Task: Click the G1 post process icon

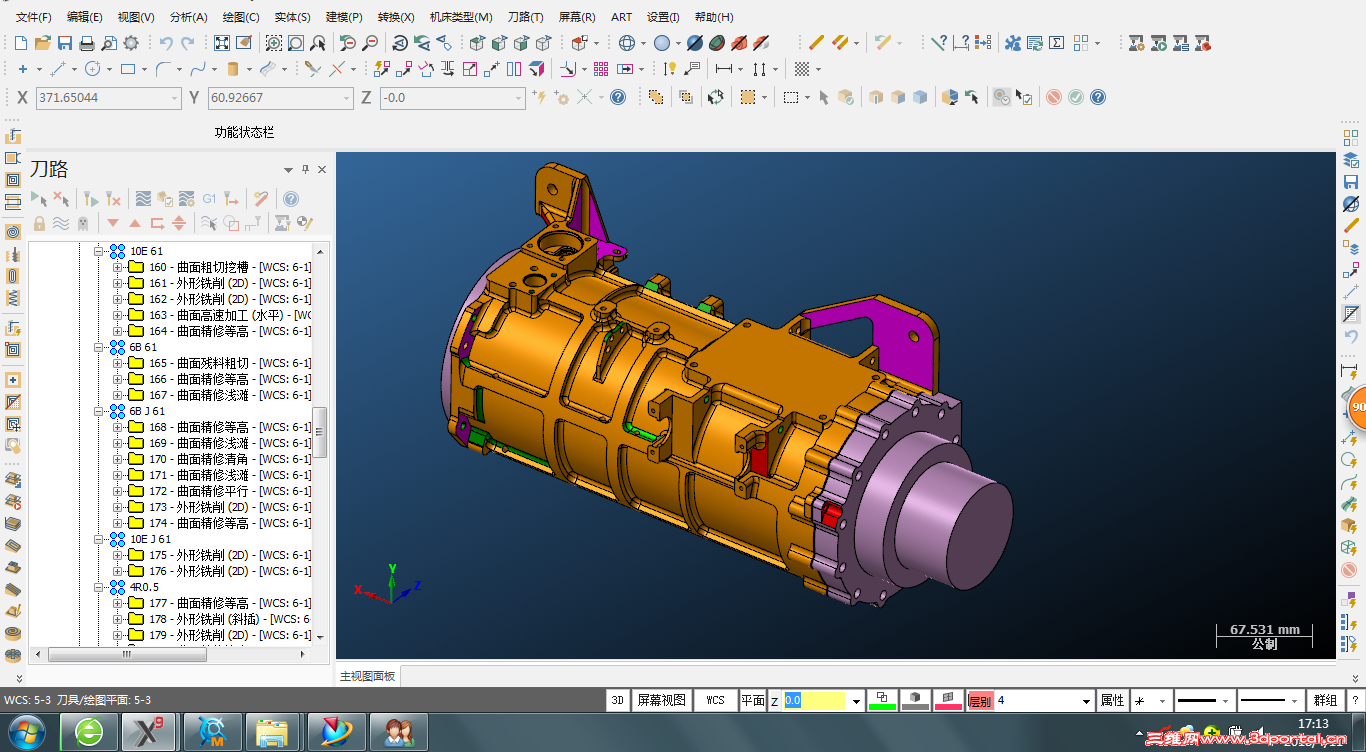Action: pyautogui.click(x=209, y=199)
